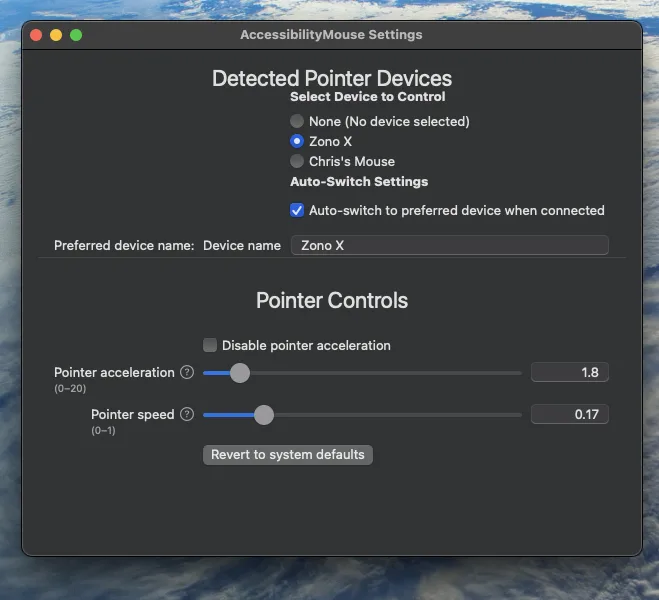Click the Select Device to Control label
The height and width of the screenshot is (600, 659).
tap(367, 97)
